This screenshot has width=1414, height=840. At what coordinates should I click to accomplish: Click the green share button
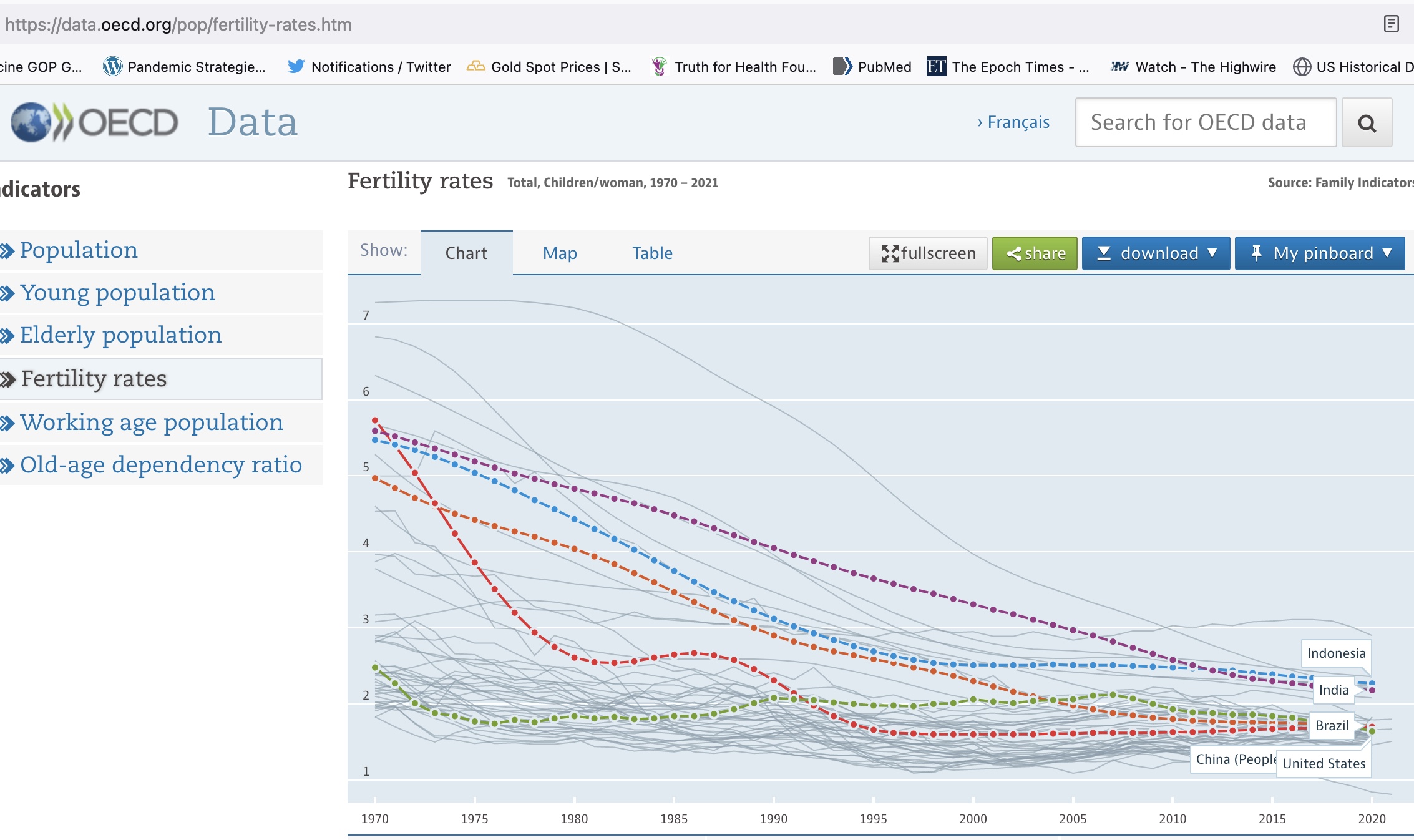click(1035, 253)
